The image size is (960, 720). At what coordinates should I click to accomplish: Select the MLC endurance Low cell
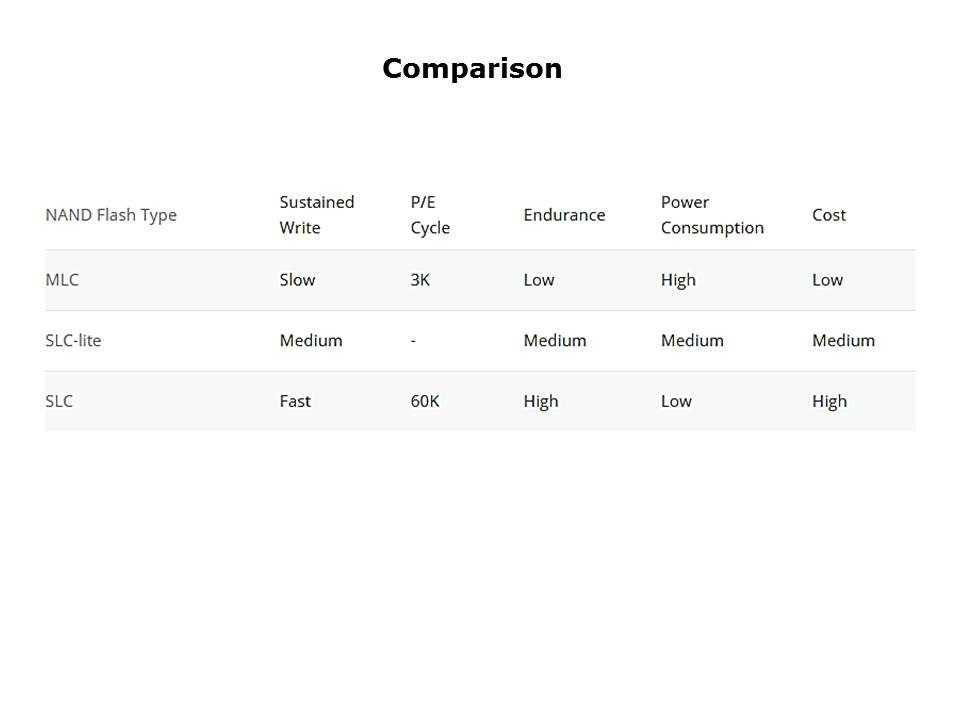click(x=538, y=280)
